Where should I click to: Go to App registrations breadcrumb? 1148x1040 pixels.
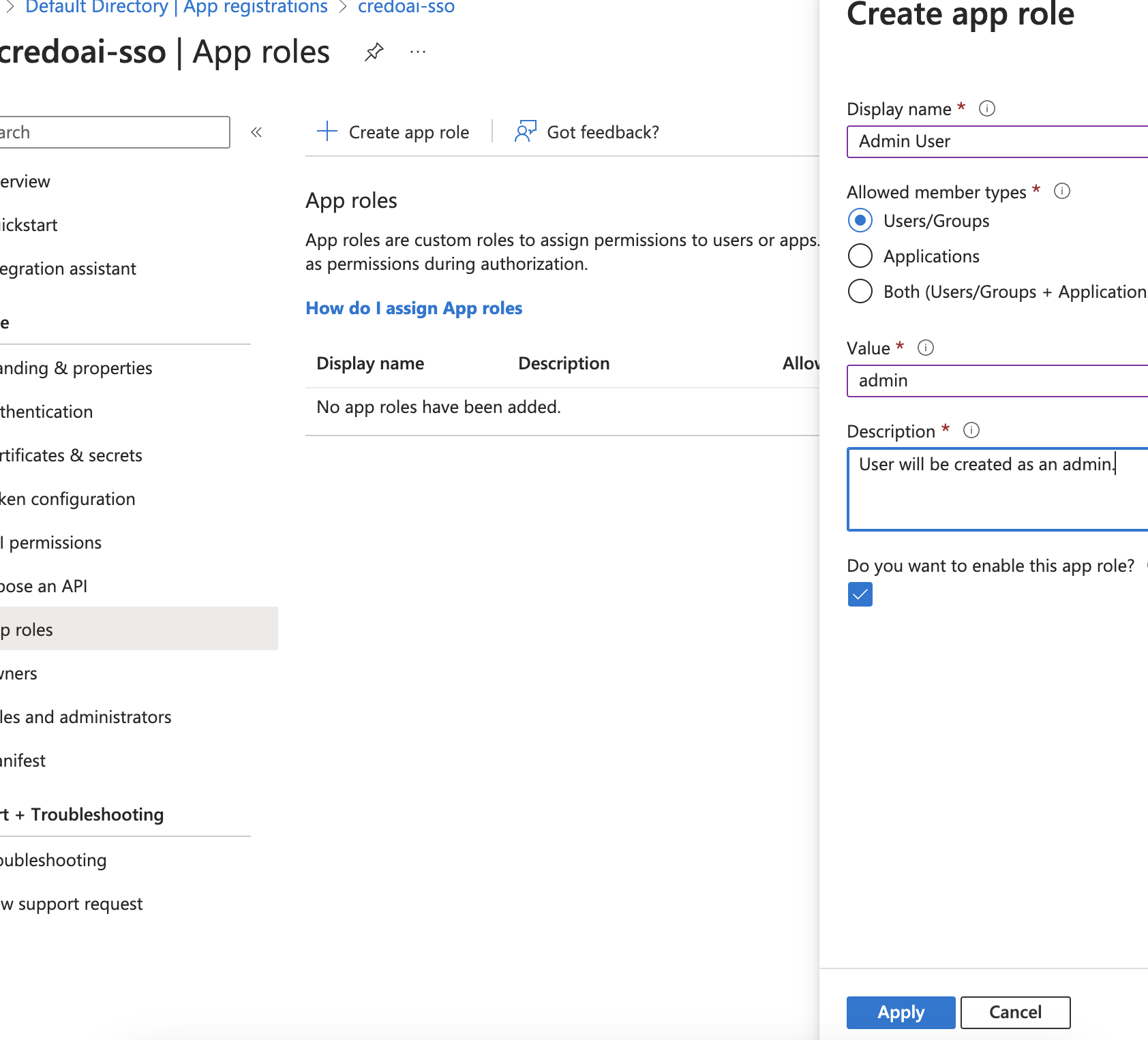click(x=256, y=7)
